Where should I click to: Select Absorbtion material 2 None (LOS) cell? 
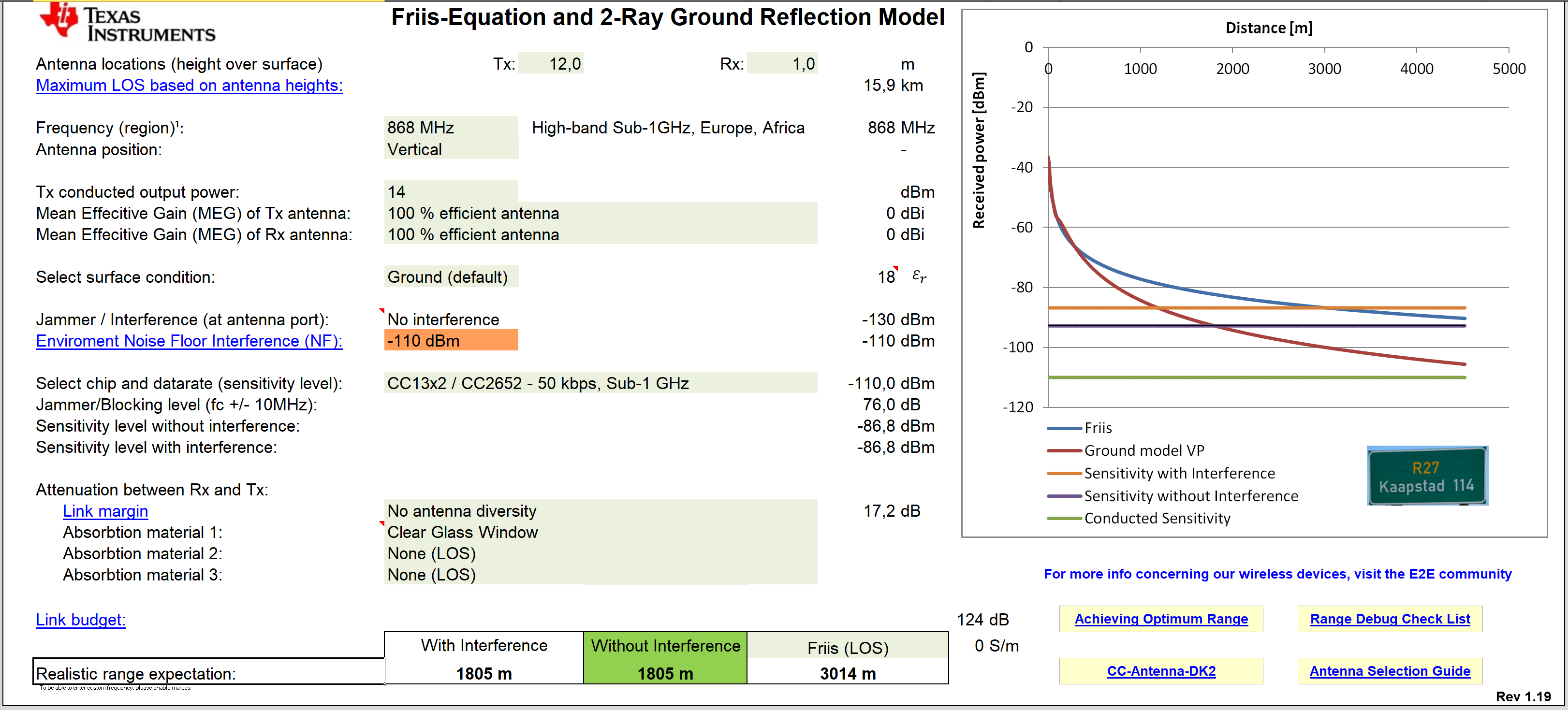(601, 553)
